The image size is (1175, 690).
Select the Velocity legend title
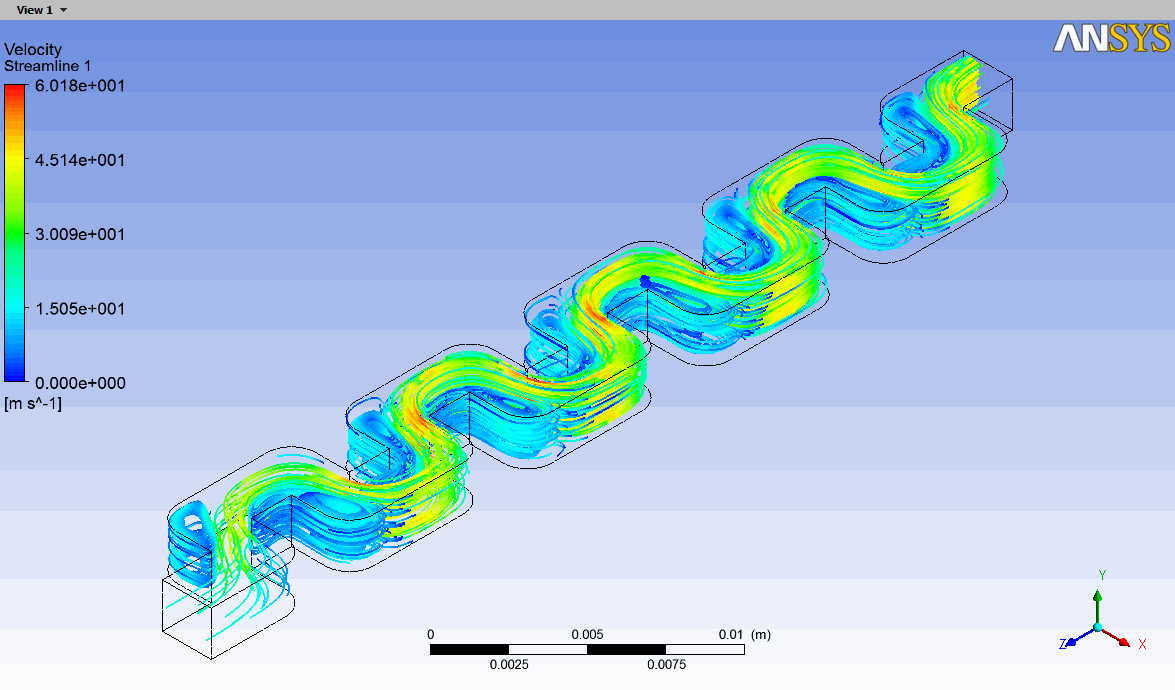click(x=31, y=49)
